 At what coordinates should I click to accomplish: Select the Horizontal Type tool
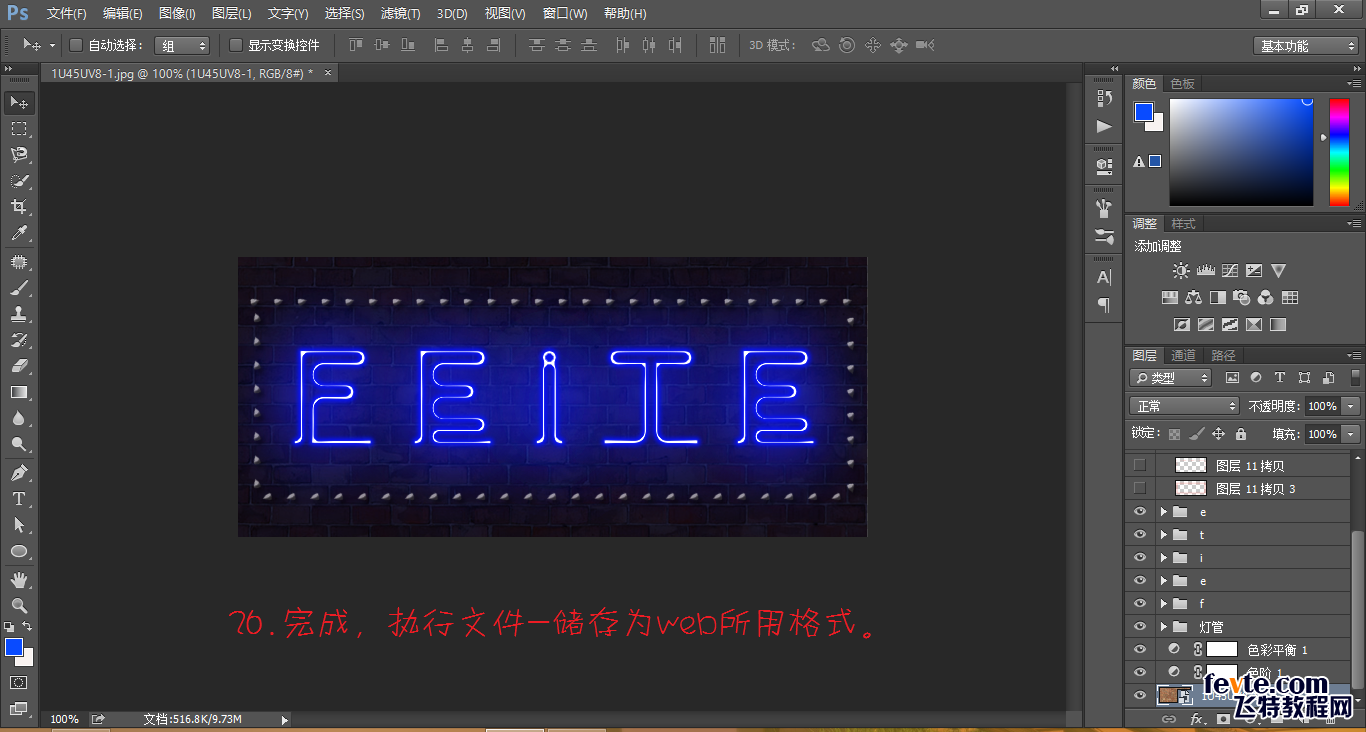click(x=19, y=498)
